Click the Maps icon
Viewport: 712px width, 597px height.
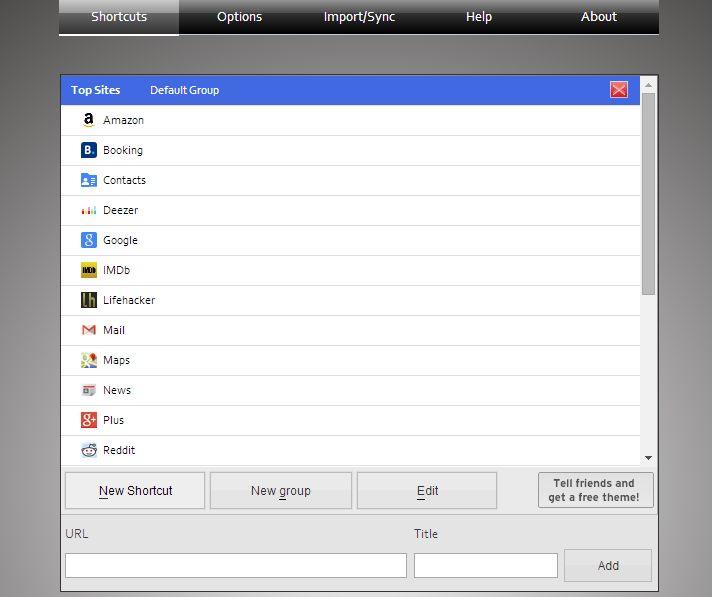(89, 360)
